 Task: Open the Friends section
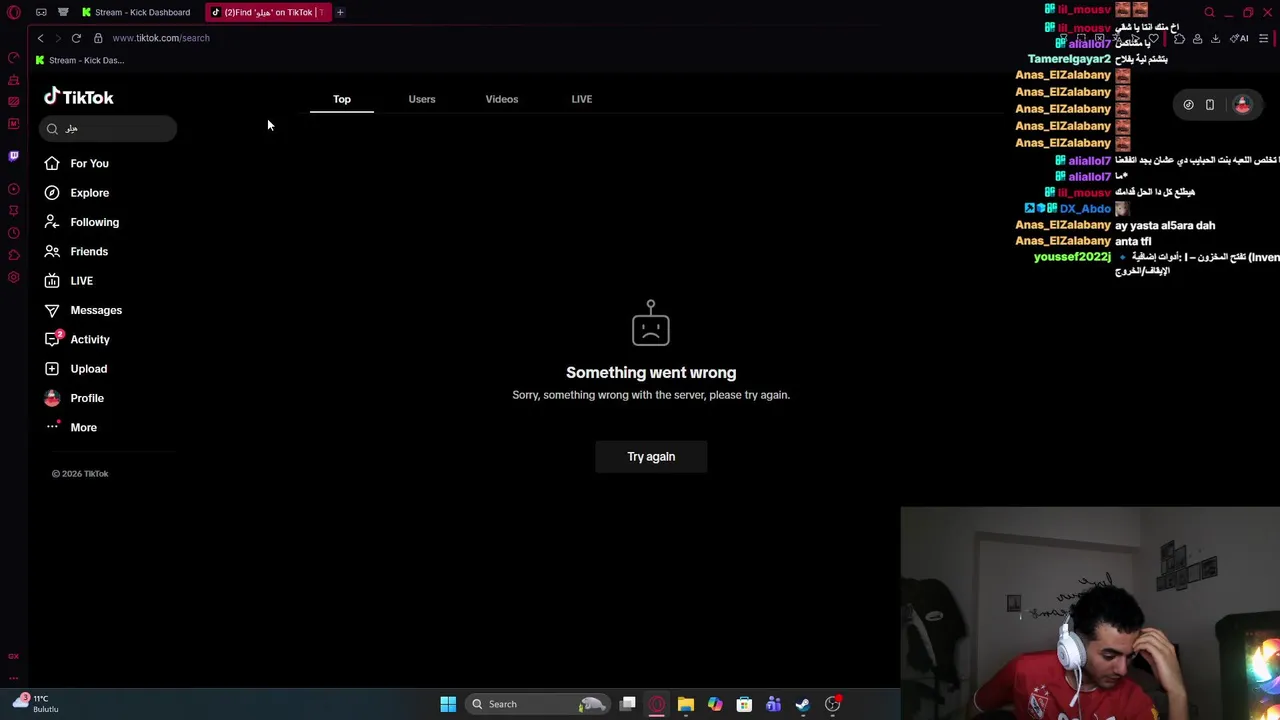pos(76,251)
